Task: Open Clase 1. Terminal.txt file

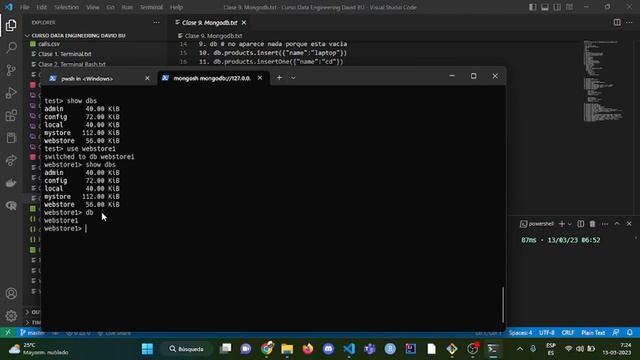Action: tap(64, 54)
